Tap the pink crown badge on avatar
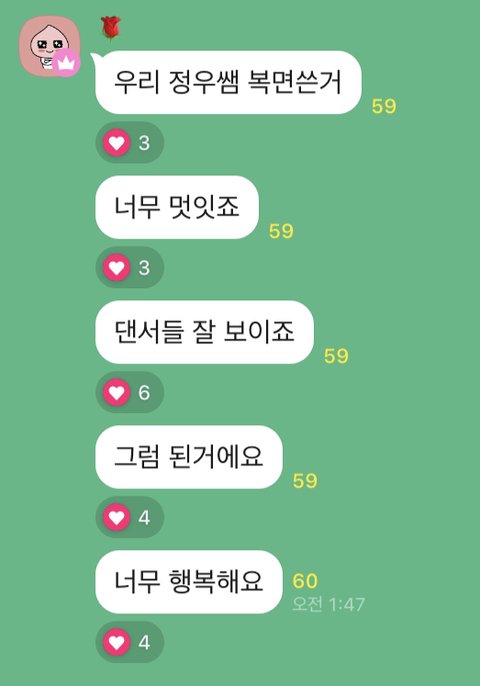 tap(66, 63)
